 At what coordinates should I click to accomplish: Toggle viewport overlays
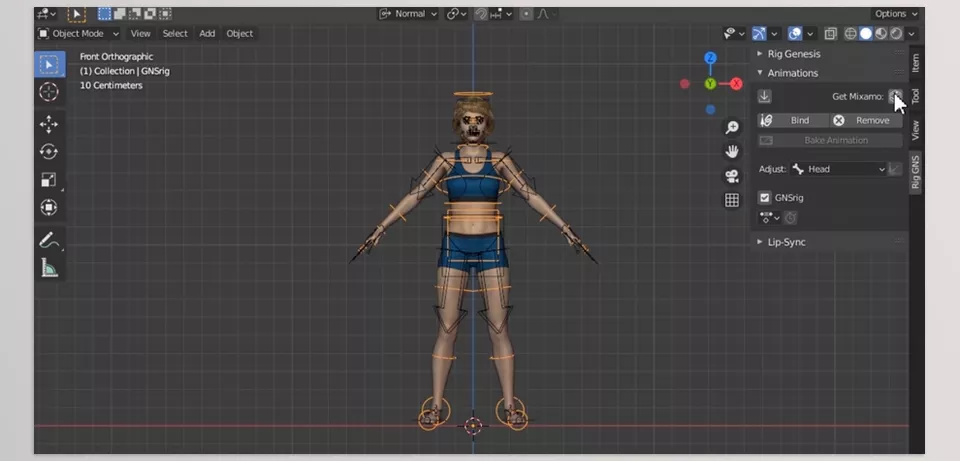click(795, 34)
